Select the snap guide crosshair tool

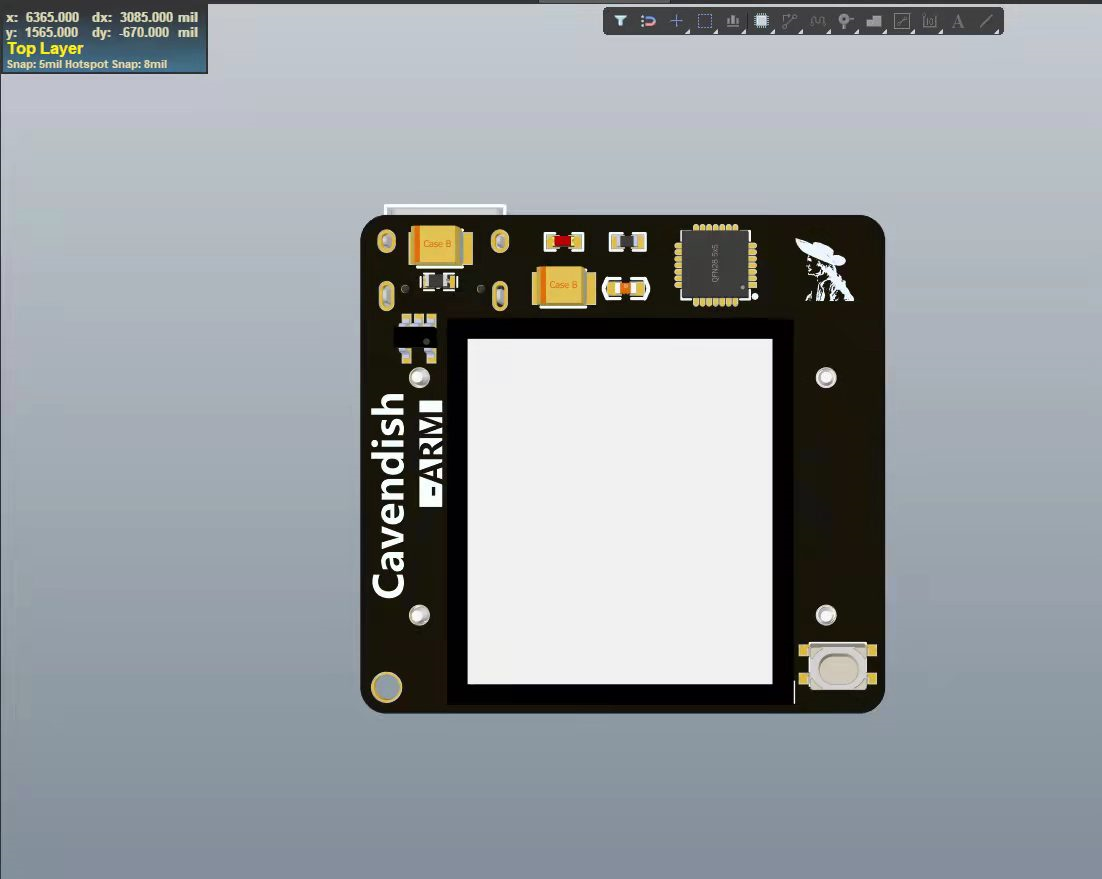[x=676, y=20]
